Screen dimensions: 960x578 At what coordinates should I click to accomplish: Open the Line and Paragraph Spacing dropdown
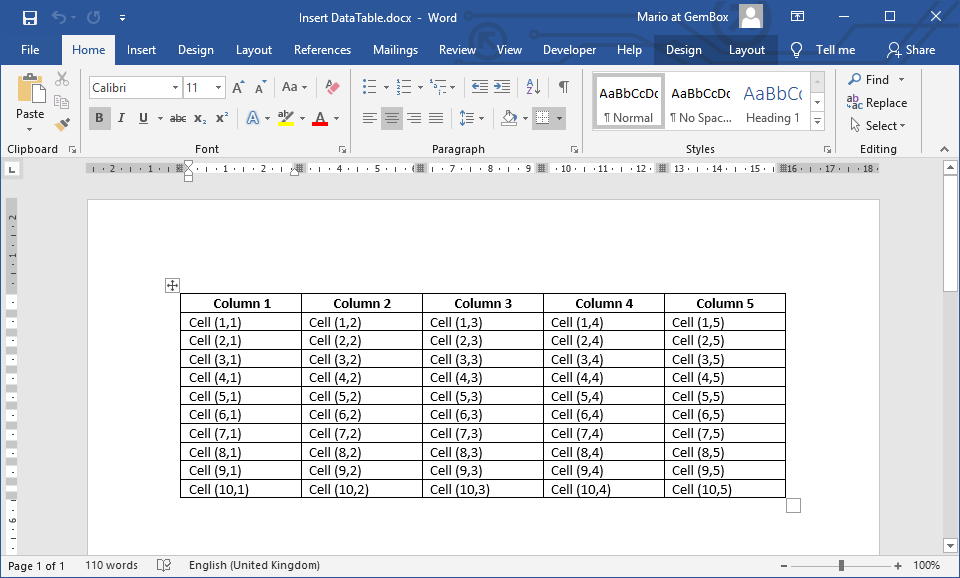471,118
